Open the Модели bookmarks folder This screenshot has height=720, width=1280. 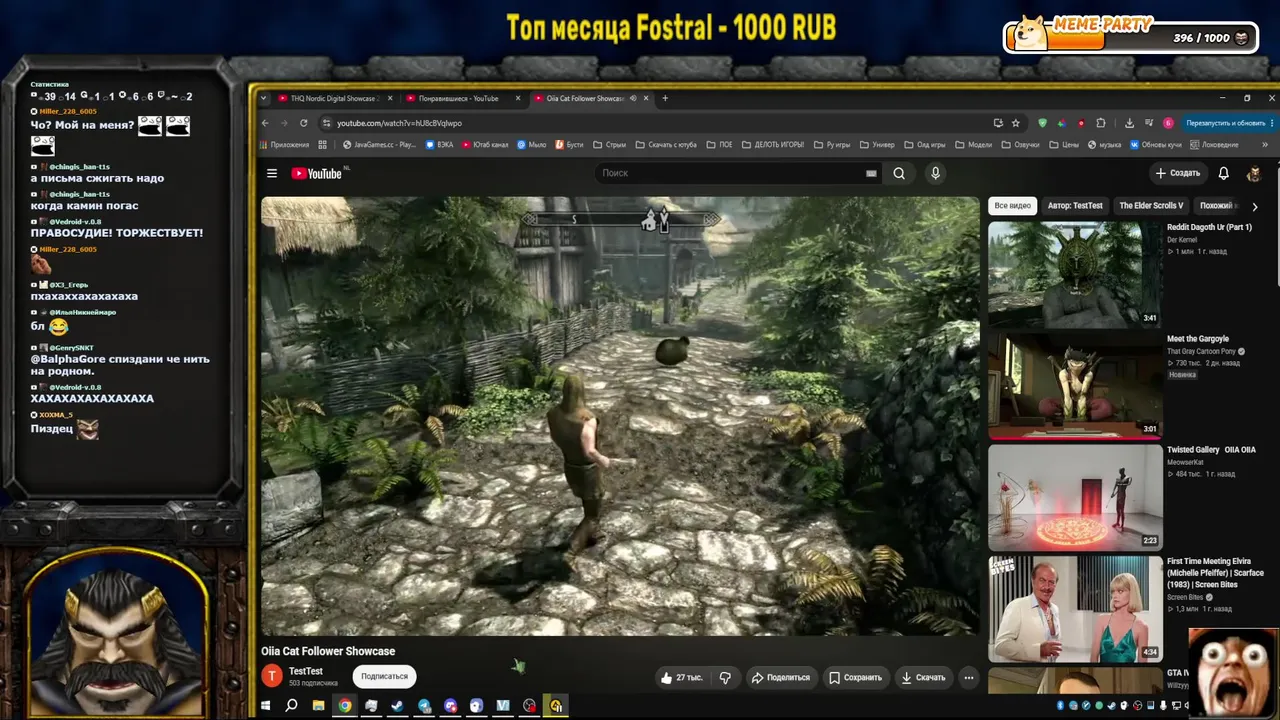click(973, 145)
